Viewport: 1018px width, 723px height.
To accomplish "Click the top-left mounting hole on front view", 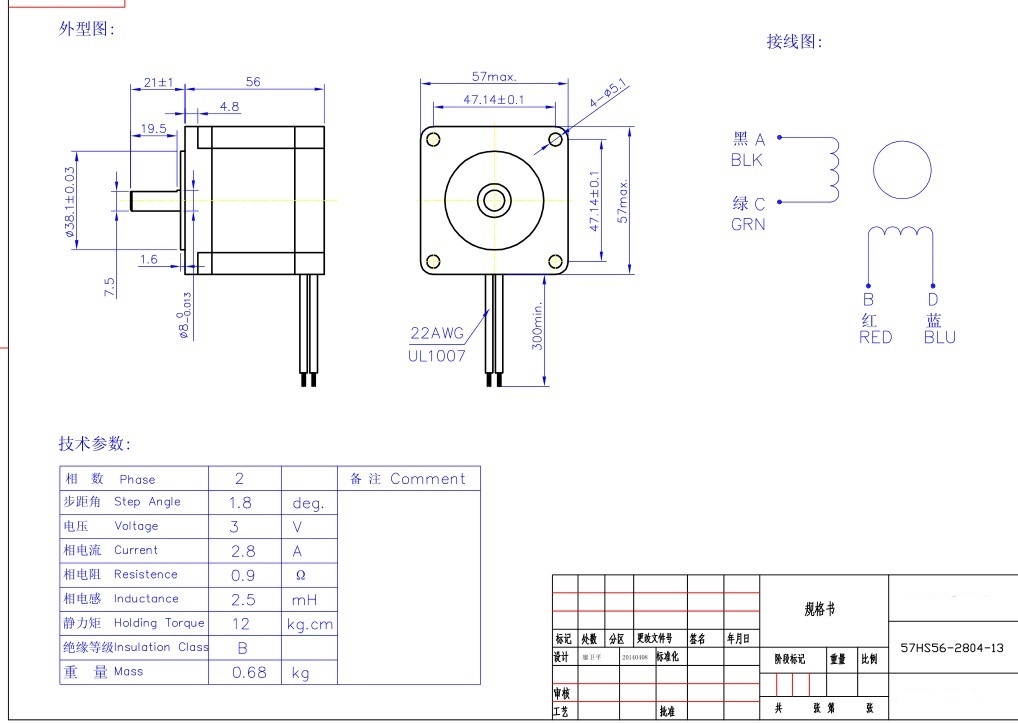I will [x=434, y=140].
